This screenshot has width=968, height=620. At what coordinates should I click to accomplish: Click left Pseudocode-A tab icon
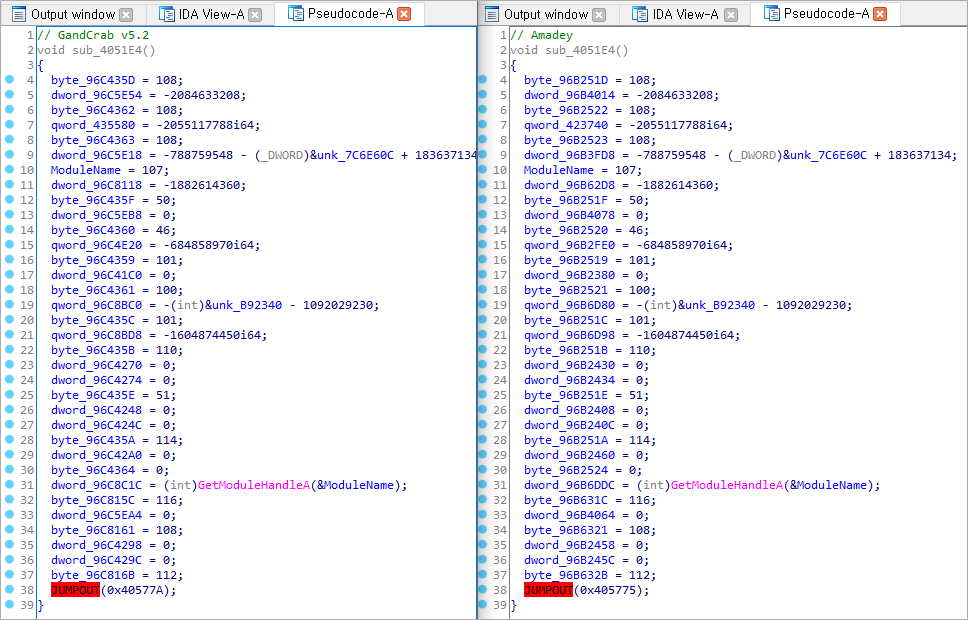[x=296, y=14]
